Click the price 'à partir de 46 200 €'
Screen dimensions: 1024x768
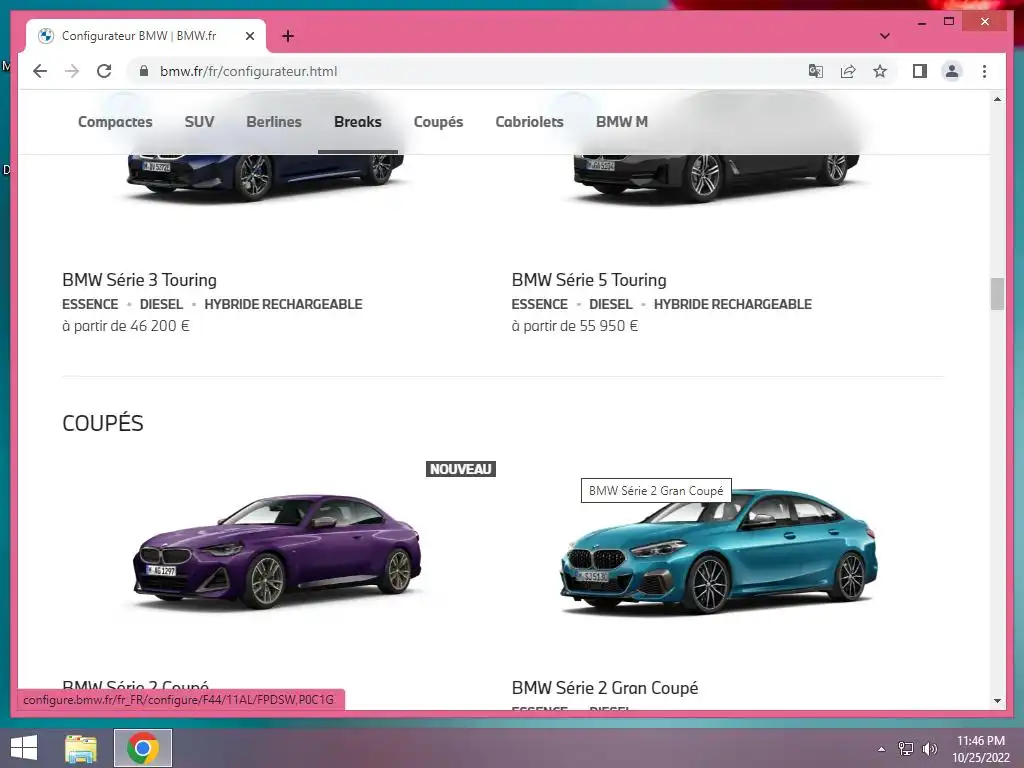[x=126, y=326]
